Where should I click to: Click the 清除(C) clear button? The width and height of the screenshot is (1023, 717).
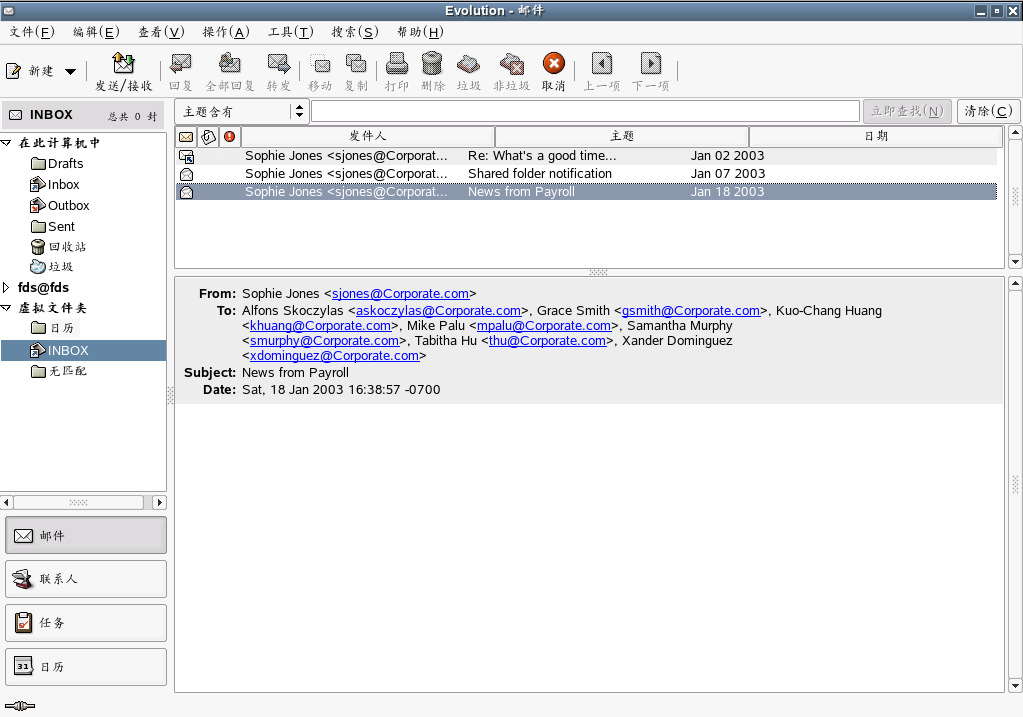point(988,111)
